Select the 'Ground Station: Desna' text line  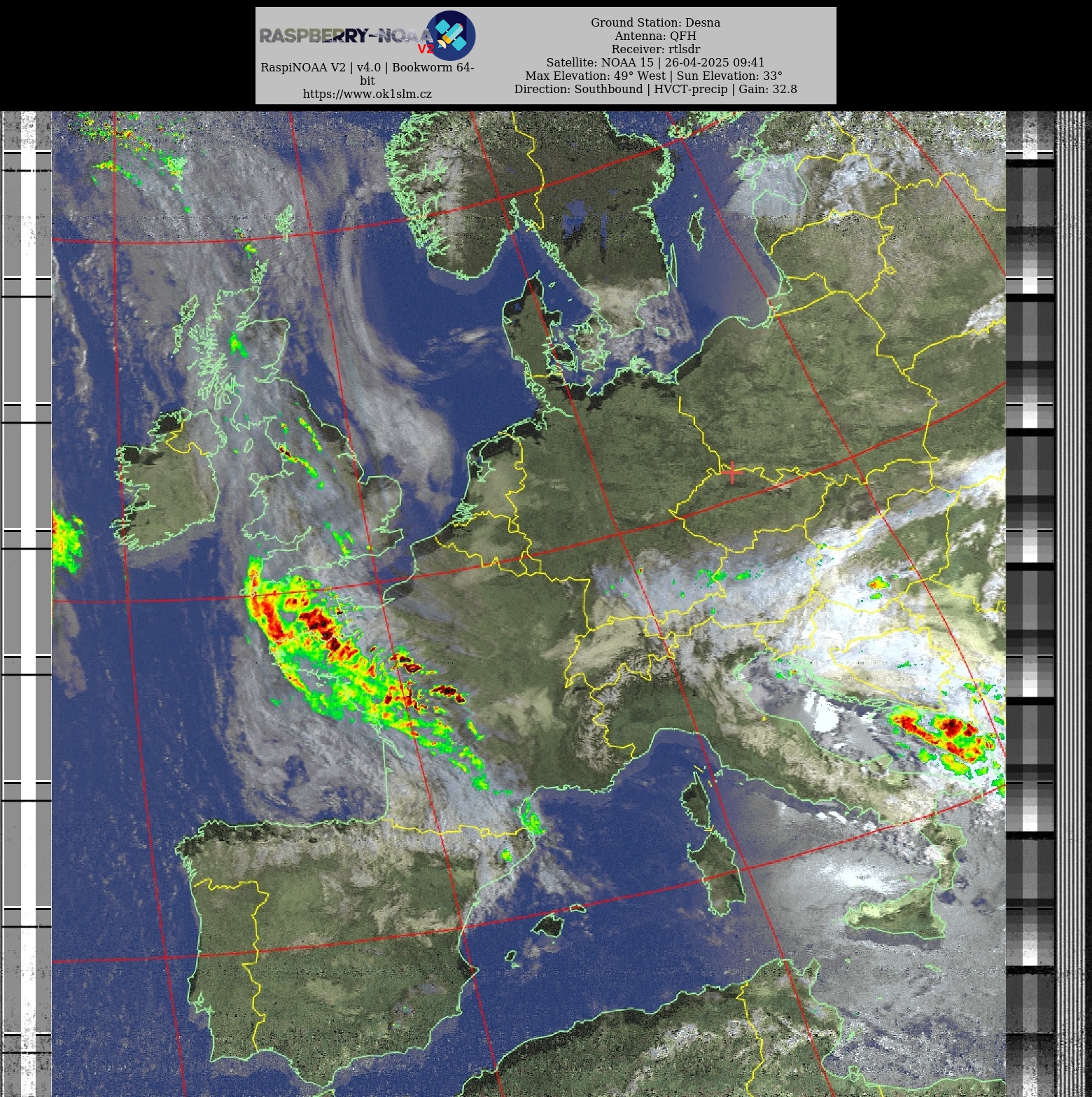(655, 22)
